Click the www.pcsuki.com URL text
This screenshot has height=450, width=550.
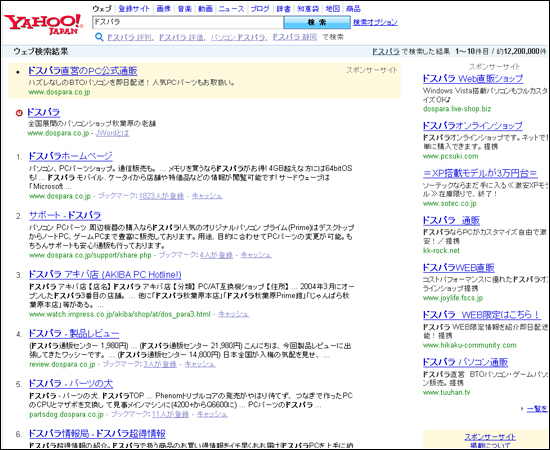tap(451, 156)
